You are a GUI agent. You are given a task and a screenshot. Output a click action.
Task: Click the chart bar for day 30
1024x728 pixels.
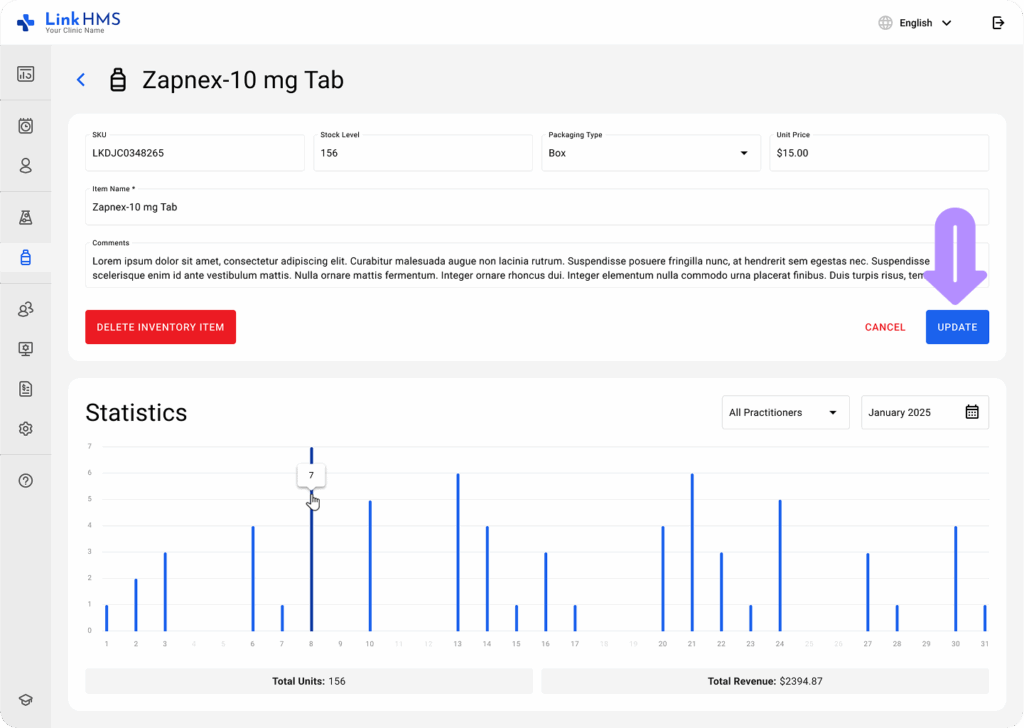coord(955,578)
